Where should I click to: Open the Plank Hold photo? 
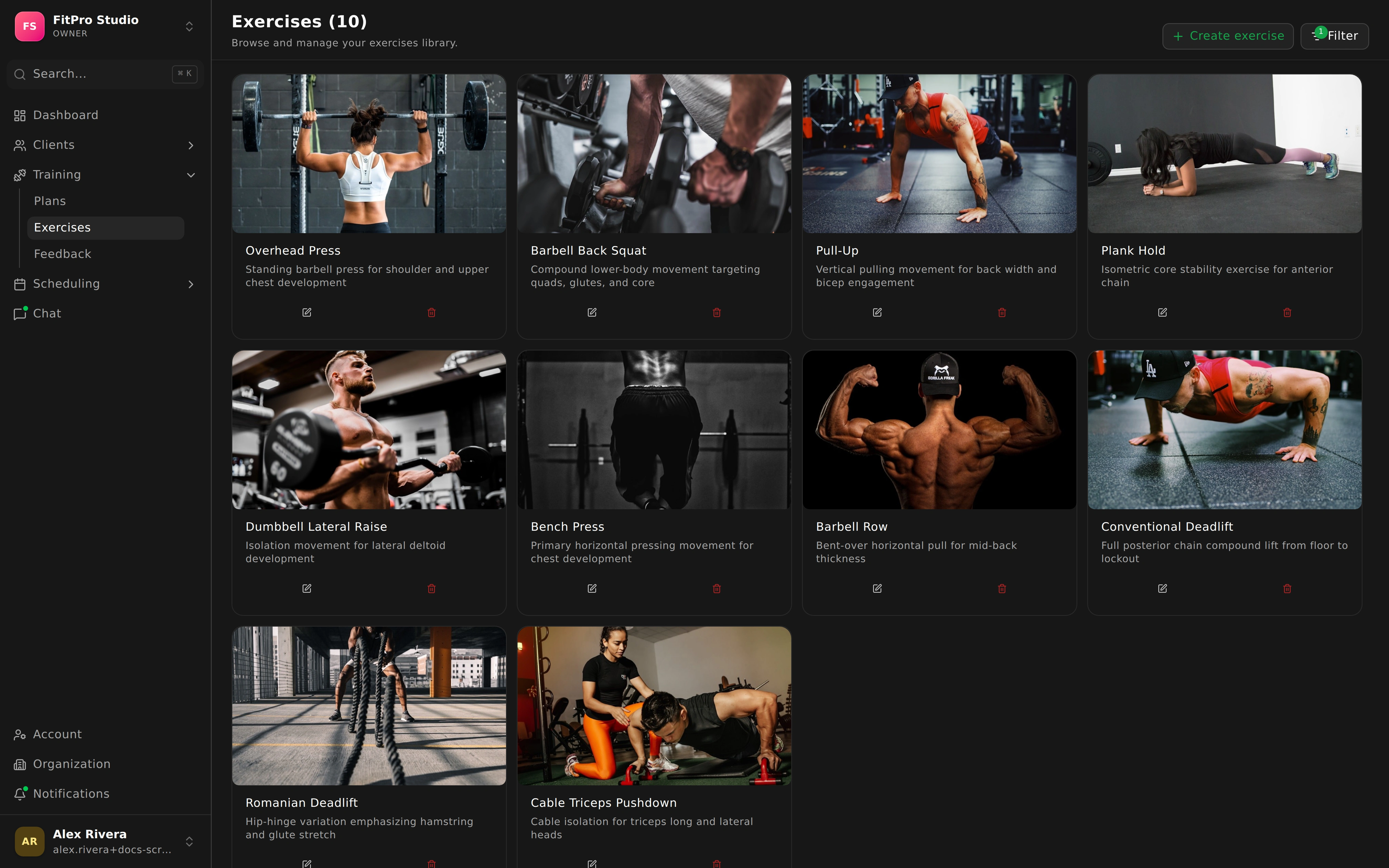tap(1225, 154)
